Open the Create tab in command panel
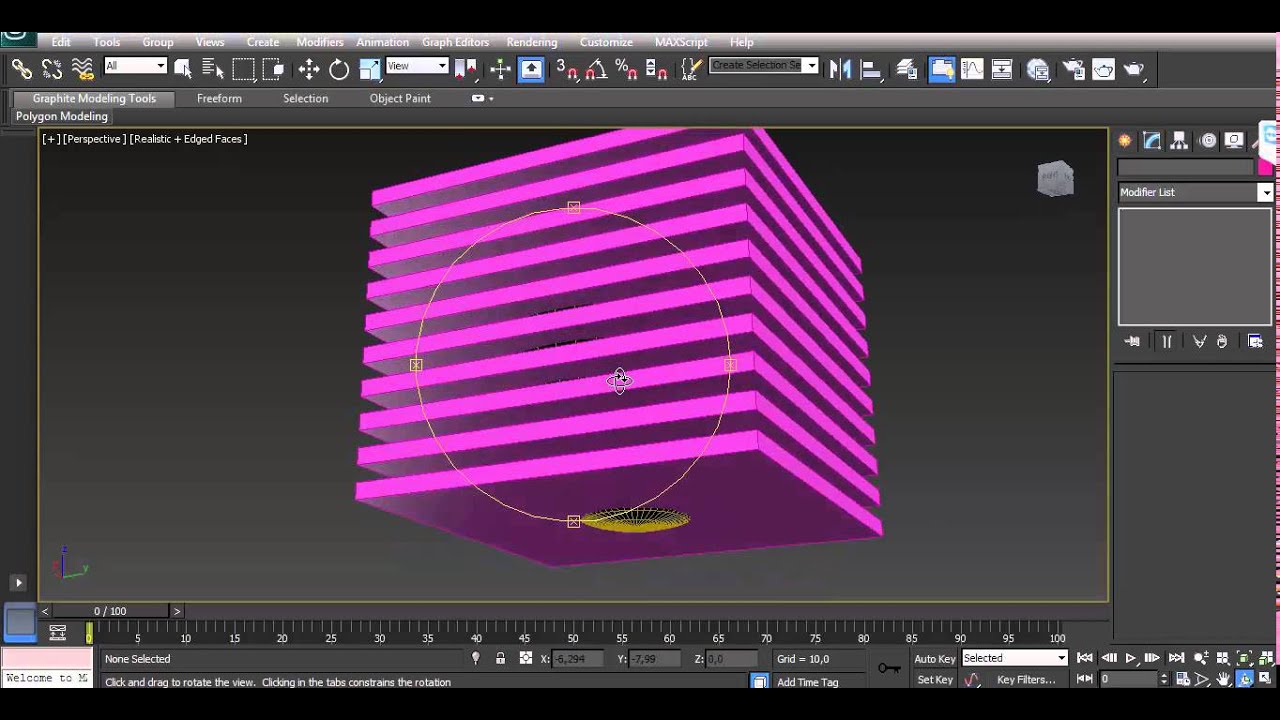 [x=1125, y=140]
